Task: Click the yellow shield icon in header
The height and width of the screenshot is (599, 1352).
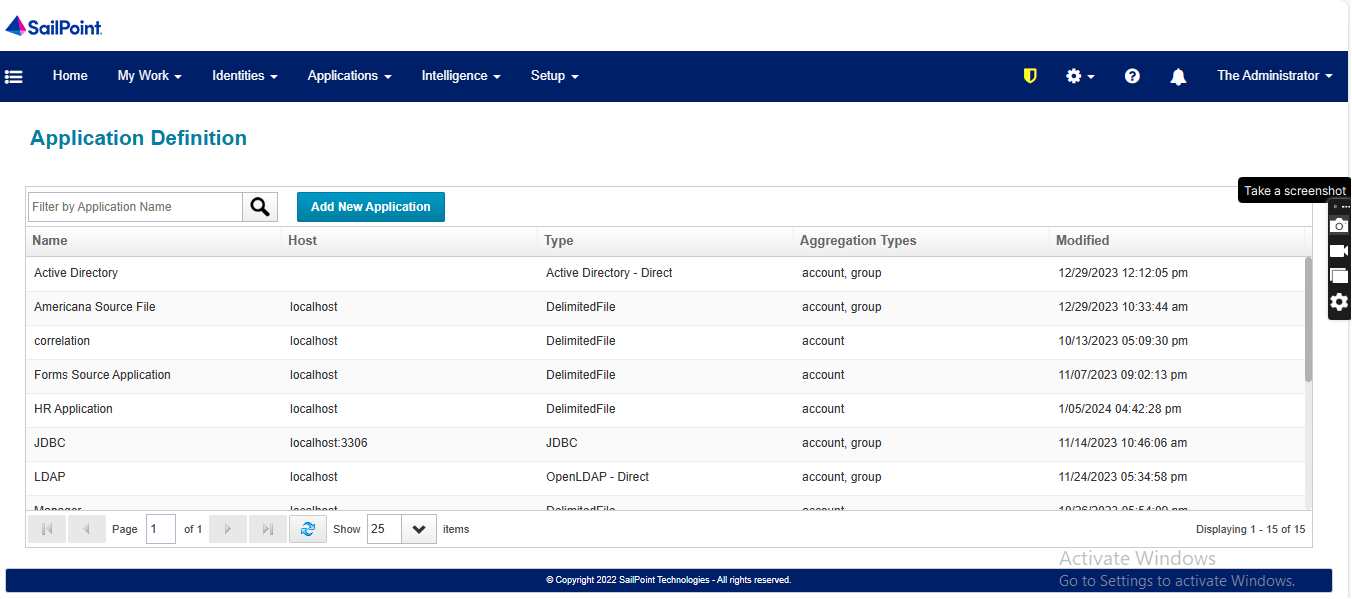Action: point(1030,76)
